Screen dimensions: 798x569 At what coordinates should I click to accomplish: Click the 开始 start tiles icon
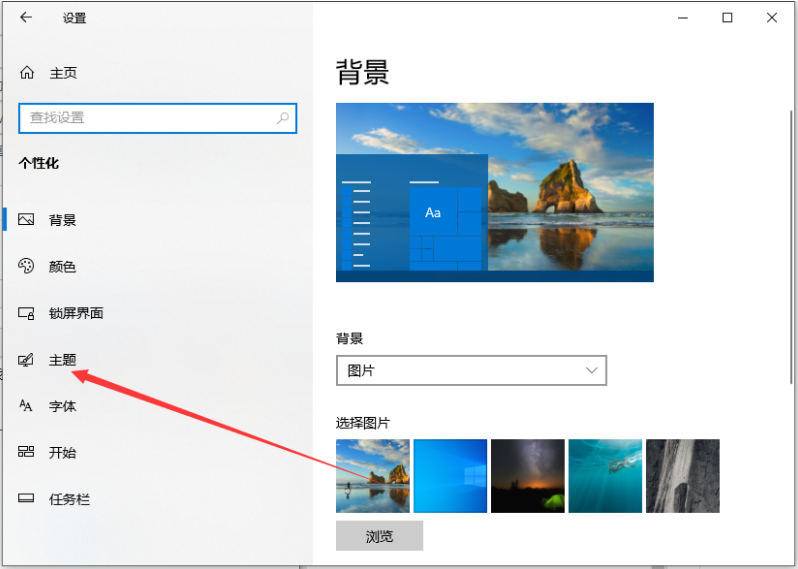click(x=27, y=452)
